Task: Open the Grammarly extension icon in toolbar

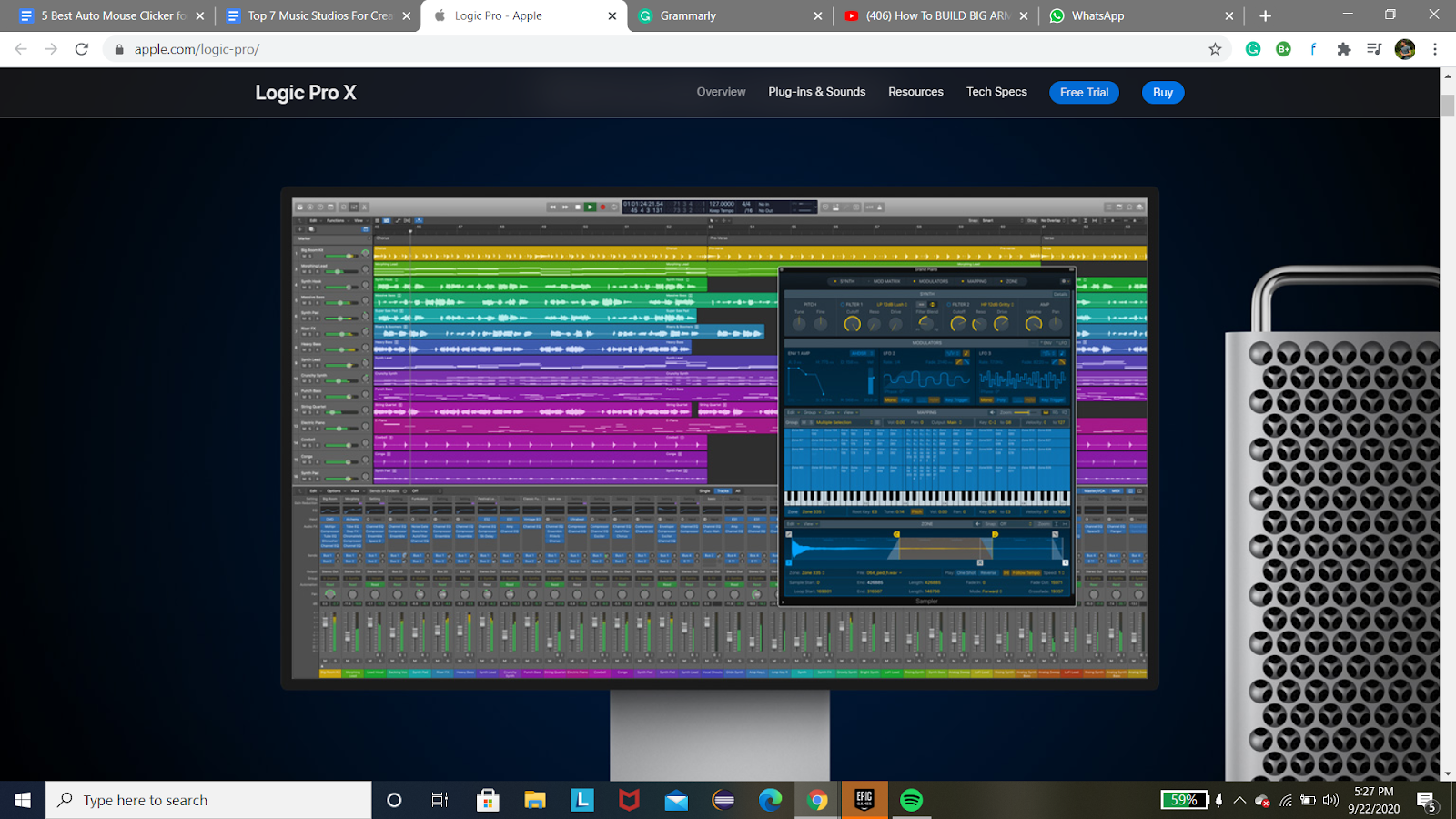Action: pyautogui.click(x=1253, y=49)
